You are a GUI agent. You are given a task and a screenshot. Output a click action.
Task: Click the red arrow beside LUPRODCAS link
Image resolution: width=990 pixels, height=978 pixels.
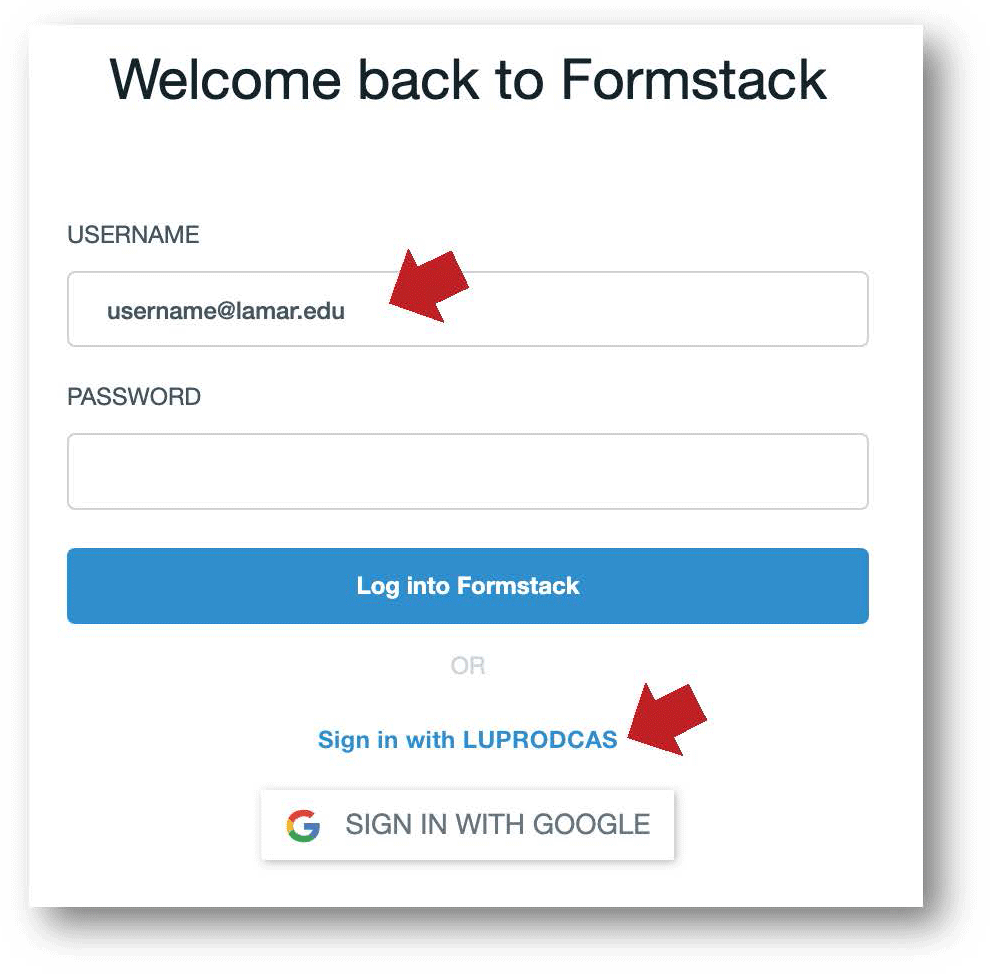pyautogui.click(x=667, y=718)
